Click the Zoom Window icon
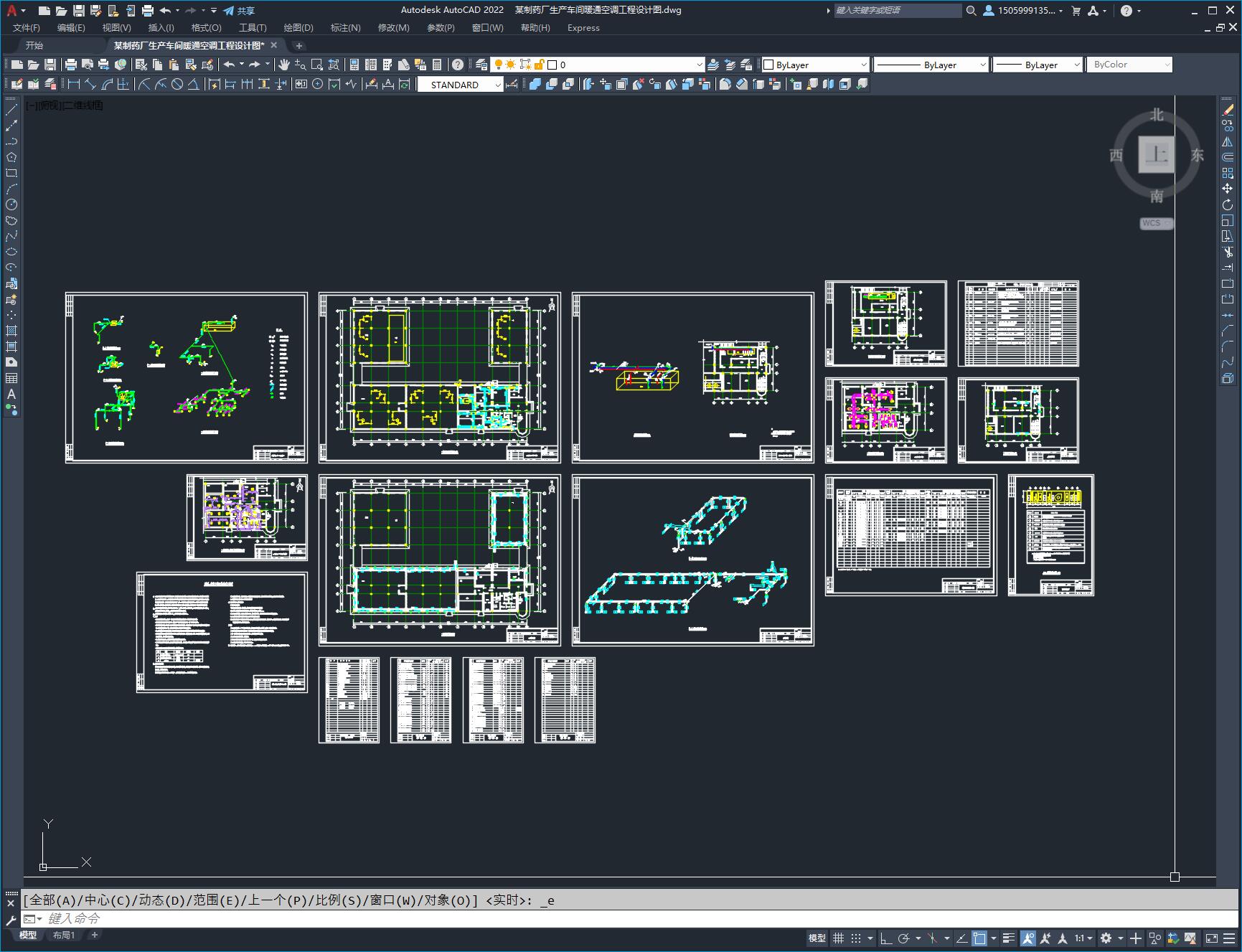 click(x=317, y=65)
